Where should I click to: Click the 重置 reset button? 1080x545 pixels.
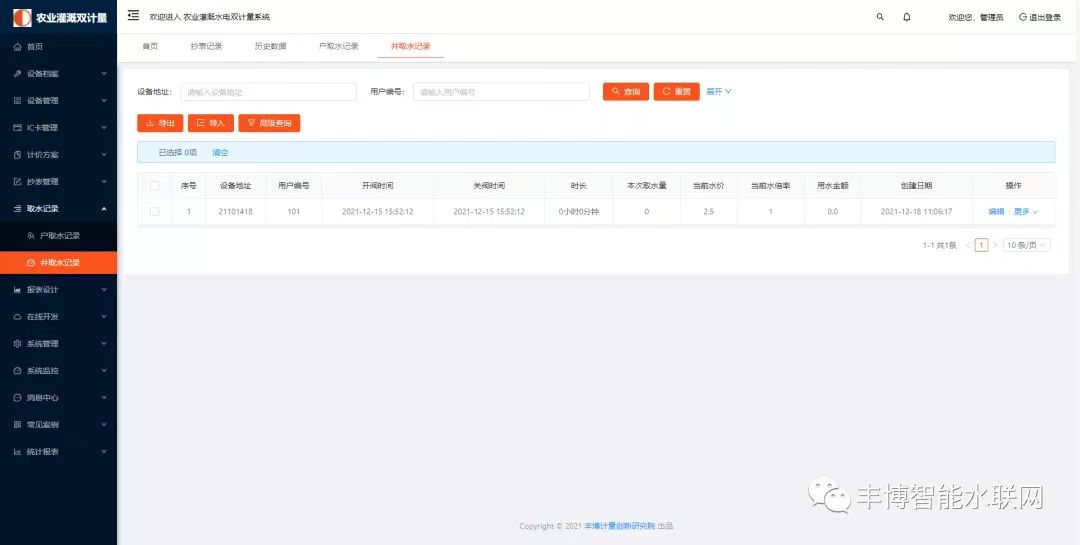pyautogui.click(x=677, y=91)
